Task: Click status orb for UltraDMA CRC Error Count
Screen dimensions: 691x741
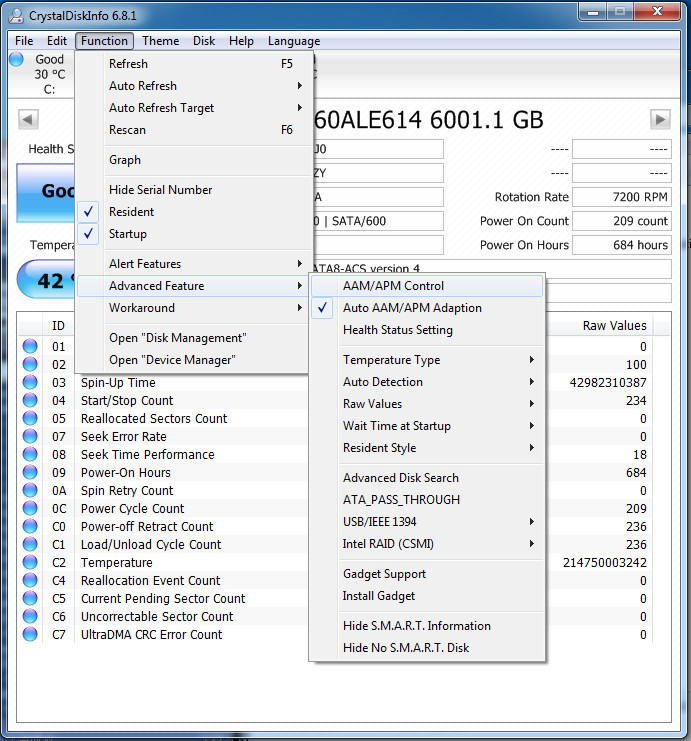Action: (x=30, y=634)
